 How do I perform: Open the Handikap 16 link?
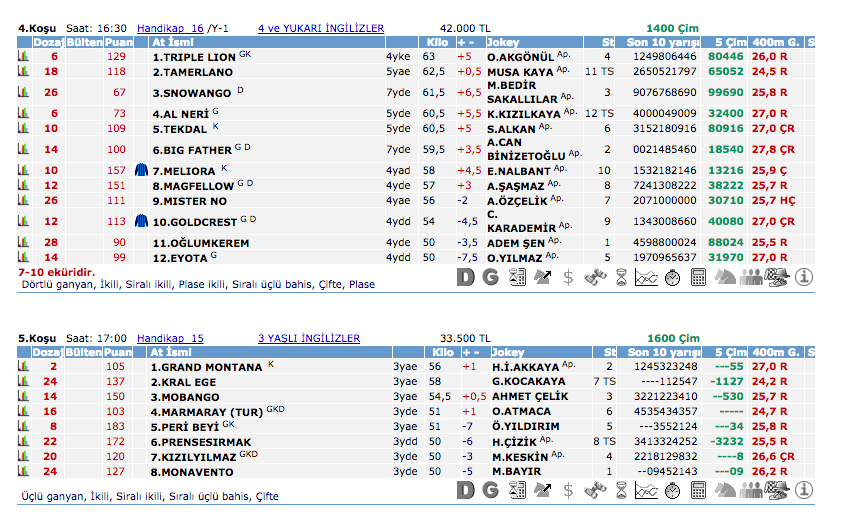pyautogui.click(x=170, y=29)
